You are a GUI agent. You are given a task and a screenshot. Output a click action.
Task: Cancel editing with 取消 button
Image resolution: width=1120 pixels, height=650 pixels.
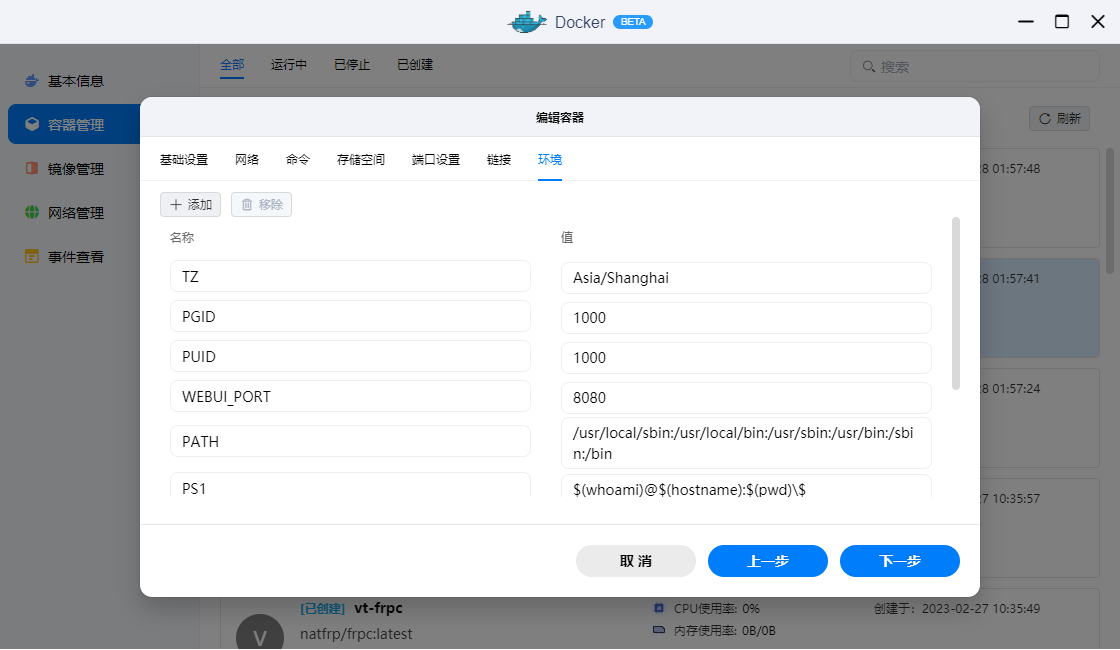636,561
